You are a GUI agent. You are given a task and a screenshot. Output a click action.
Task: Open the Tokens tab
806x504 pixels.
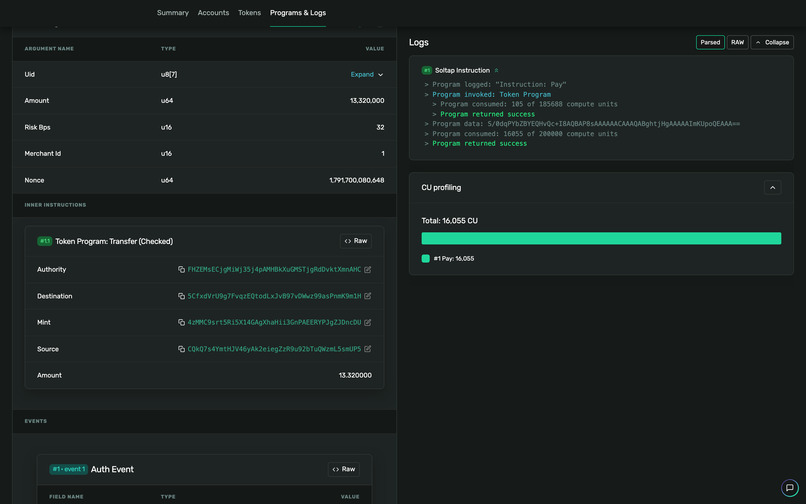tap(249, 13)
